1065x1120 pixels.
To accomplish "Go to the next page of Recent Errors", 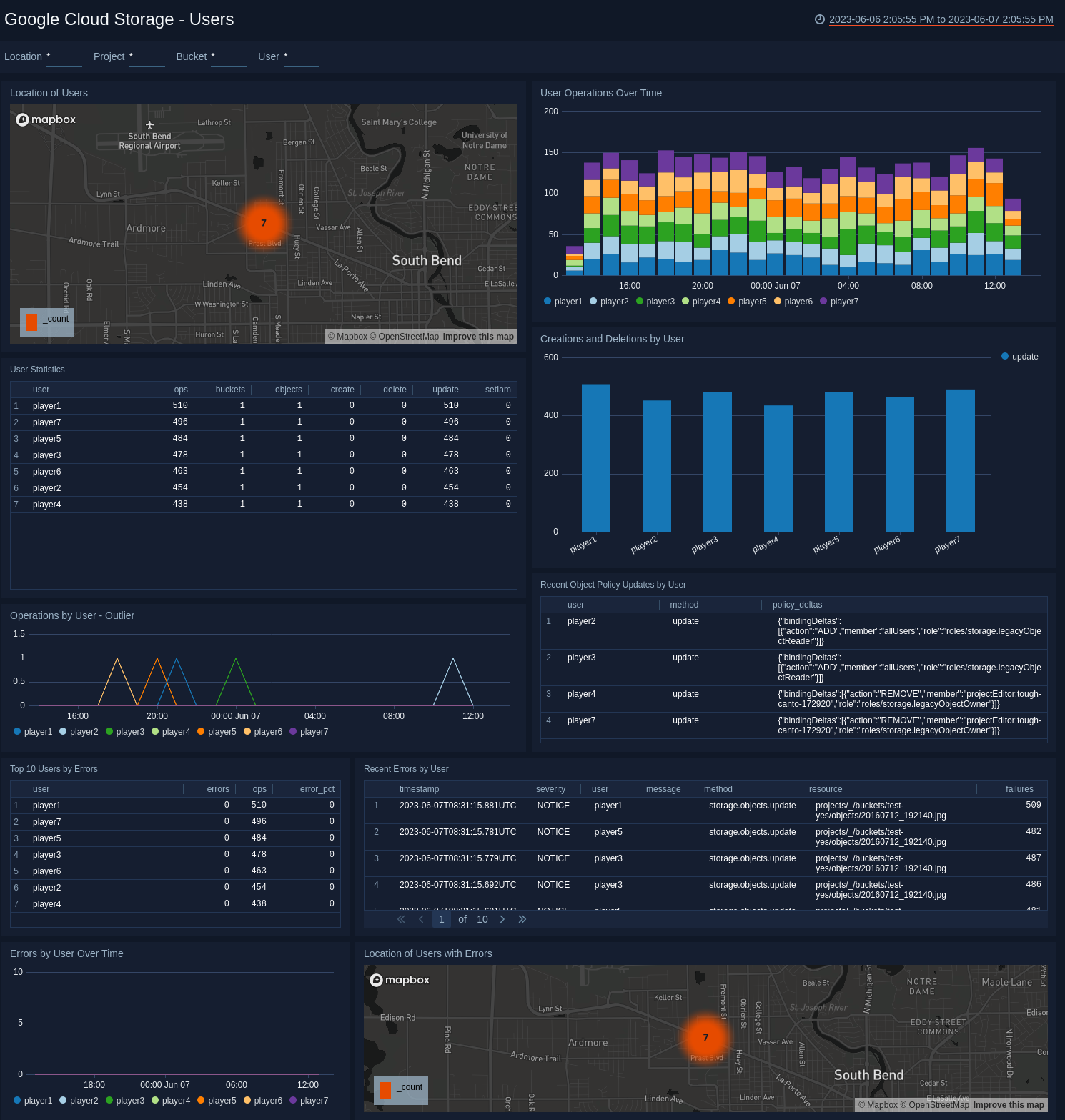I will [502, 919].
